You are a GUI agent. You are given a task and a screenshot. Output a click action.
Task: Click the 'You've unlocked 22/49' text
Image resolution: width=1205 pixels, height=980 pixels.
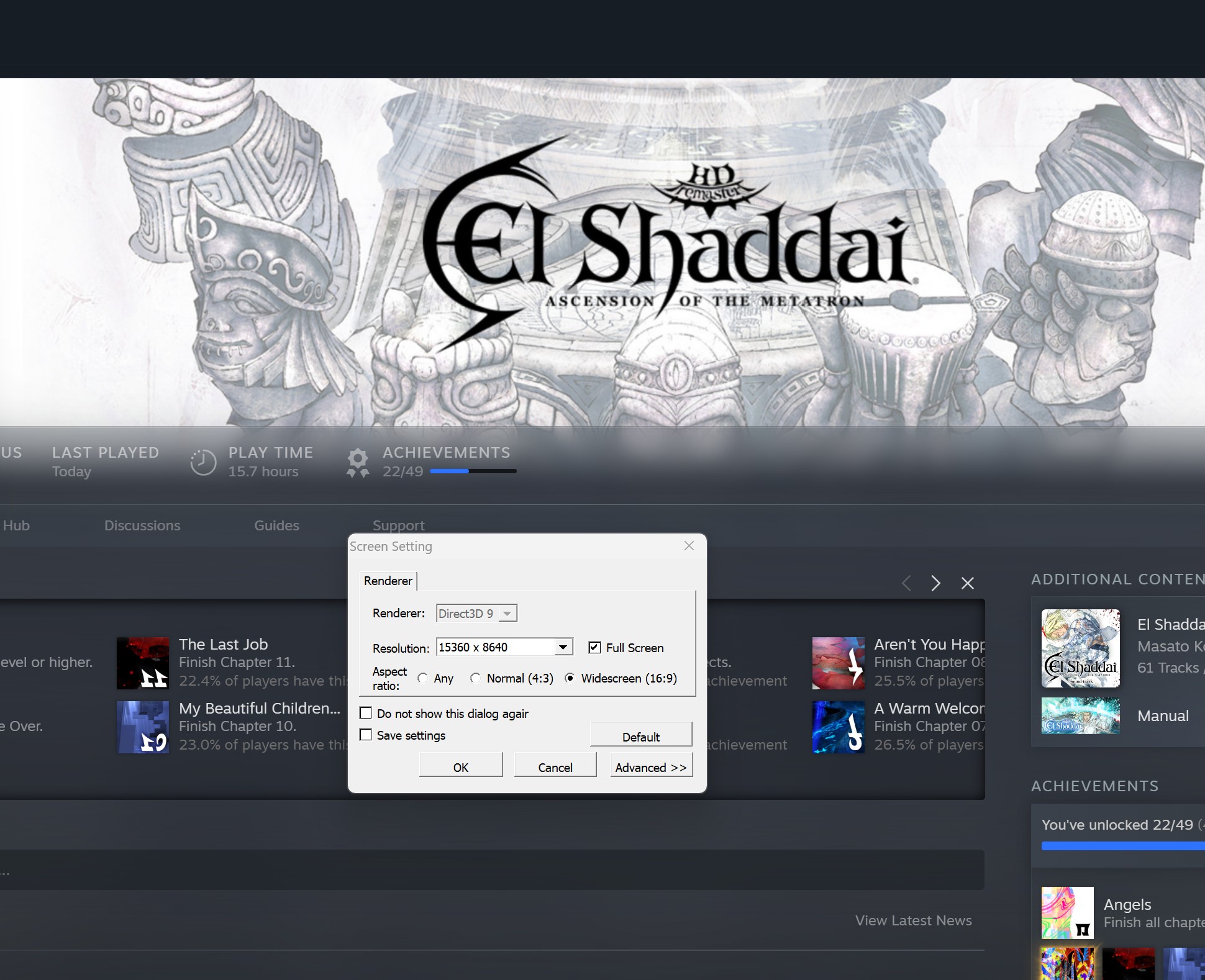tap(1117, 825)
